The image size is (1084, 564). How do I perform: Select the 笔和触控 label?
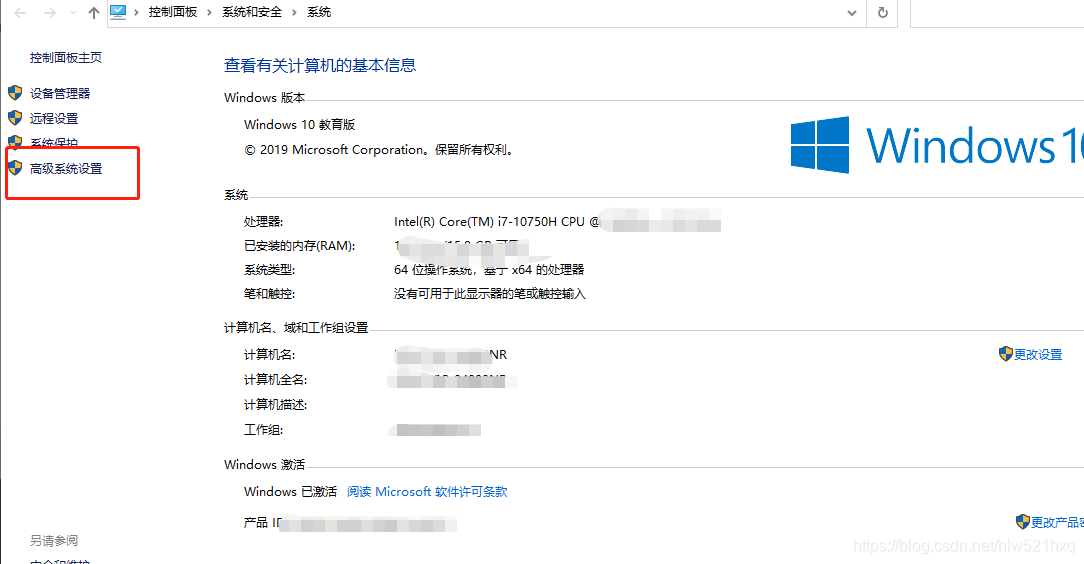270,294
